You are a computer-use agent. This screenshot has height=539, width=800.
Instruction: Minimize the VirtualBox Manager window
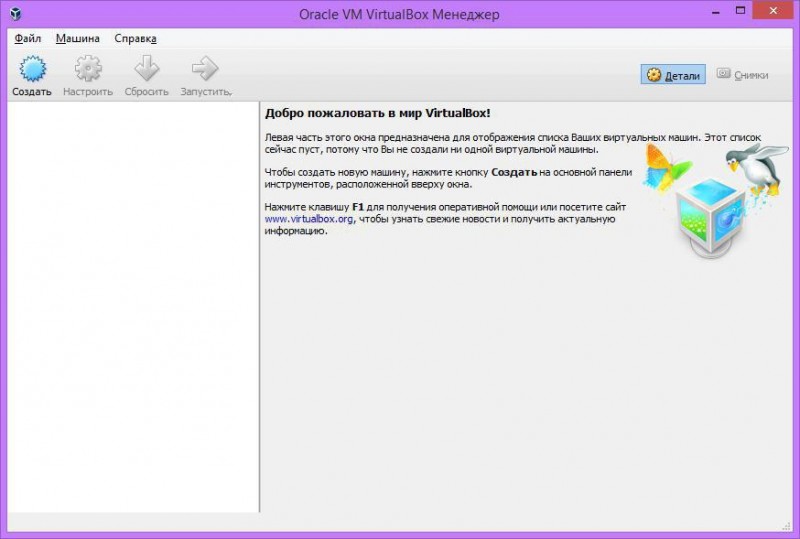pyautogui.click(x=716, y=11)
